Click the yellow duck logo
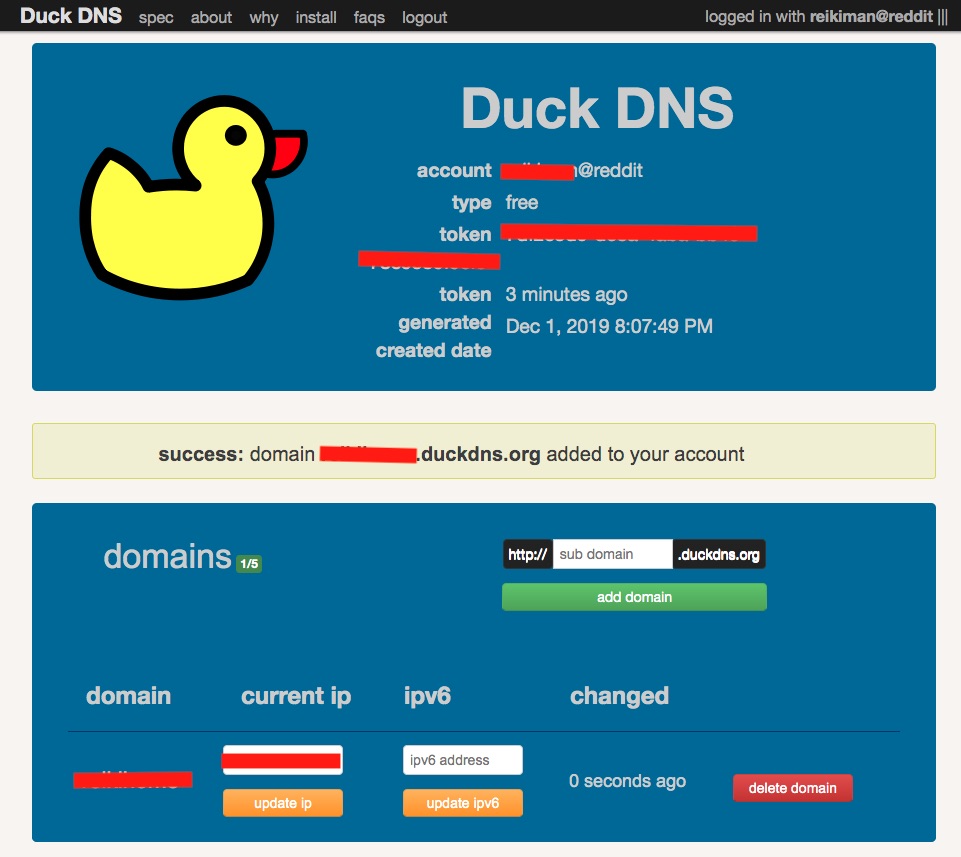 coord(193,197)
